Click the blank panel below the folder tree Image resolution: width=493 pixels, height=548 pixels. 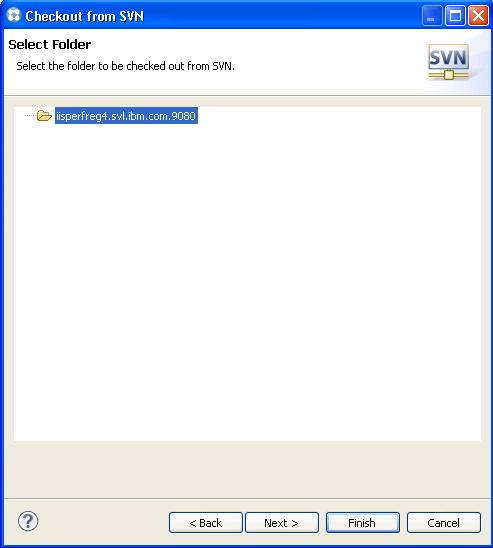[x=247, y=469]
